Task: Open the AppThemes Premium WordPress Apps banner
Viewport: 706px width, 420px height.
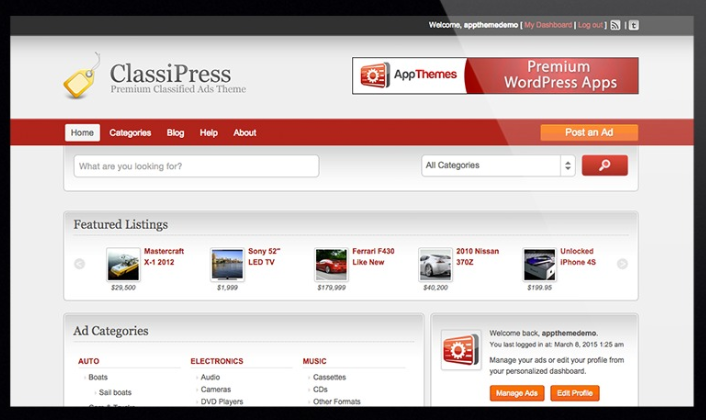Action: coord(495,76)
